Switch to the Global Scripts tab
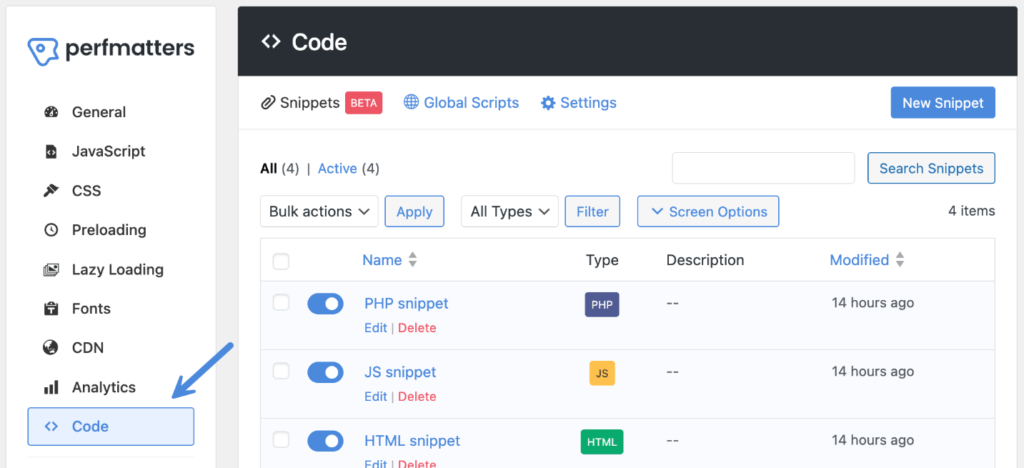 [461, 102]
